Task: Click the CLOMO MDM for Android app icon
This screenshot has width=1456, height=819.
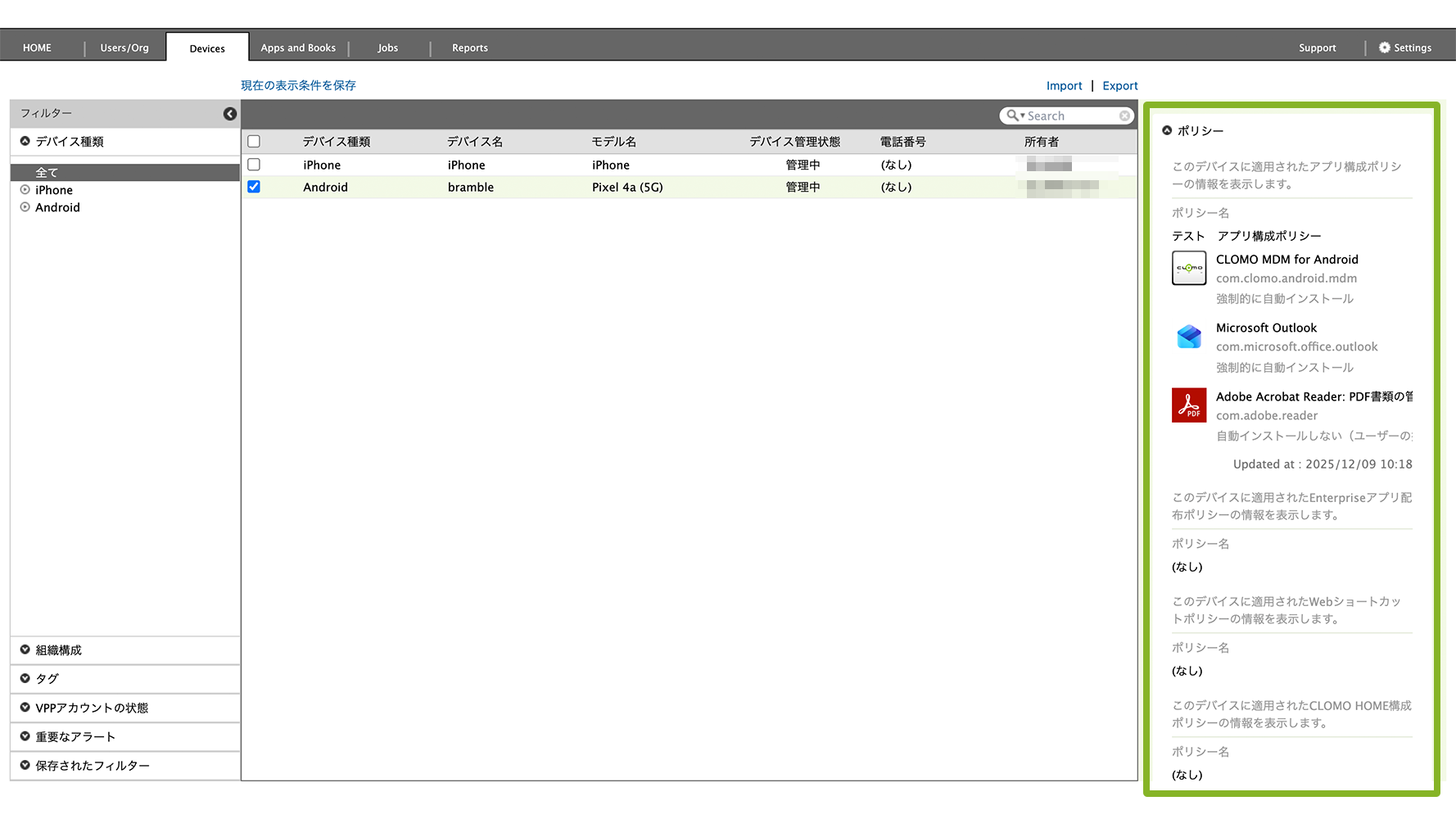Action: [x=1188, y=268]
